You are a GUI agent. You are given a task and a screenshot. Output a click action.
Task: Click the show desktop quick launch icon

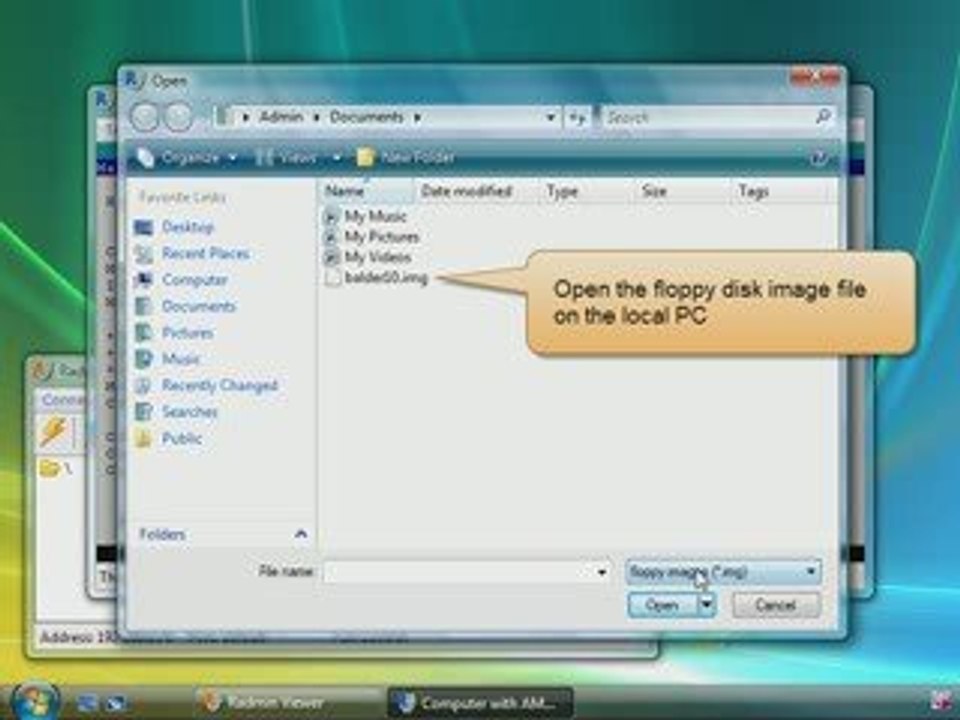87,703
